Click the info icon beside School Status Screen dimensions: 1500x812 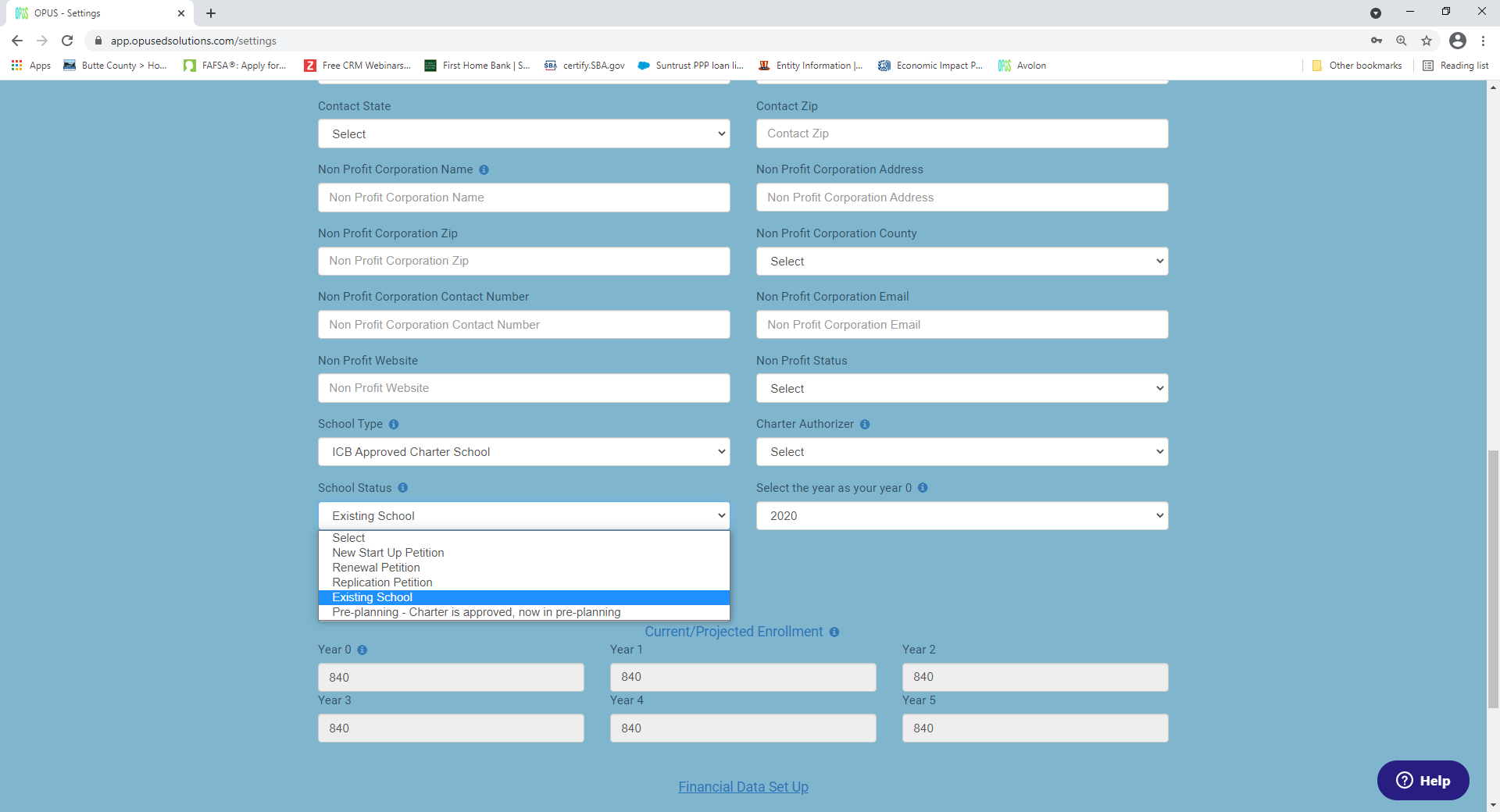click(403, 487)
